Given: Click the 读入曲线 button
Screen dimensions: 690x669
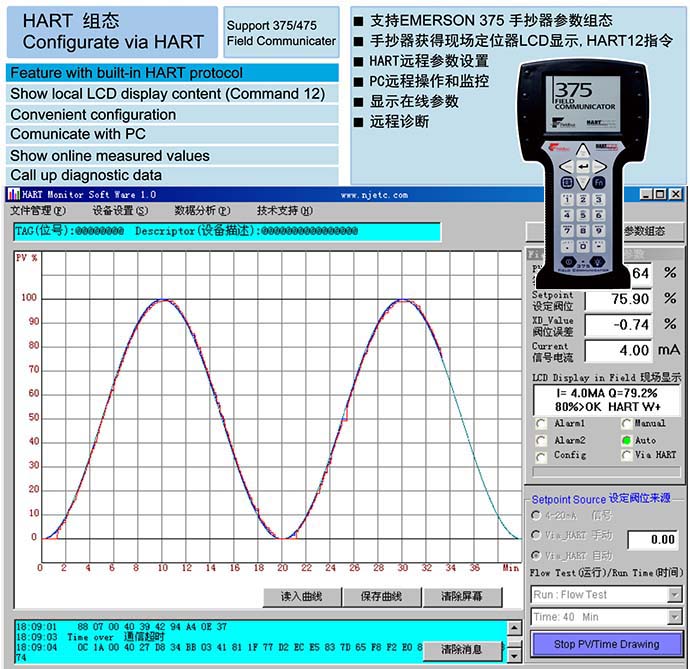Looking at the screenshot, I should pyautogui.click(x=302, y=597).
